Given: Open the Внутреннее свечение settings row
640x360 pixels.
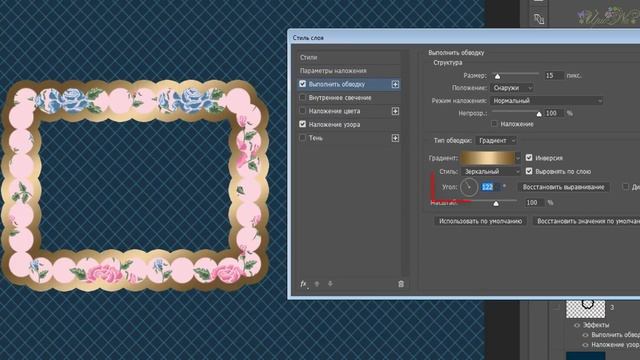Looking at the screenshot, I should coord(349,98).
